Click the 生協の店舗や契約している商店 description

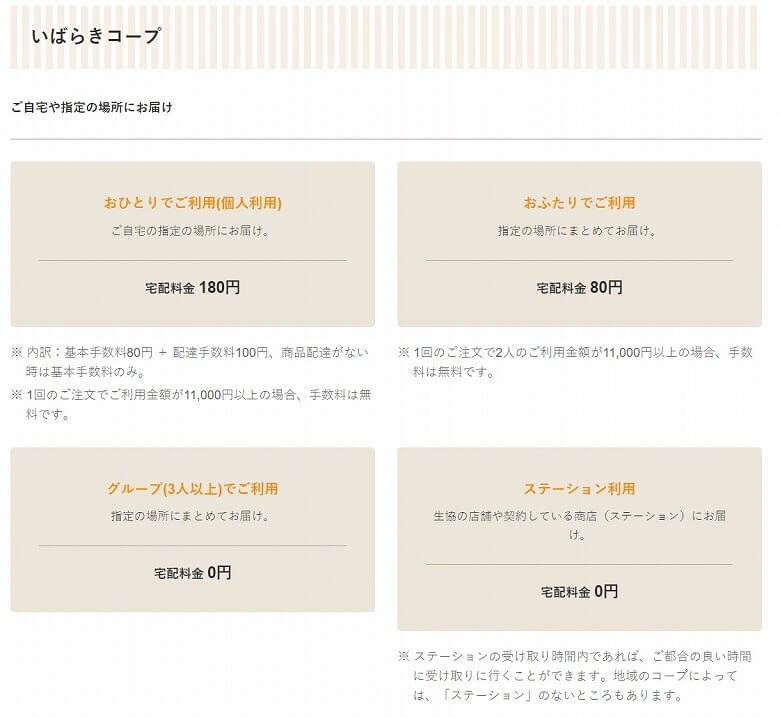click(x=579, y=525)
